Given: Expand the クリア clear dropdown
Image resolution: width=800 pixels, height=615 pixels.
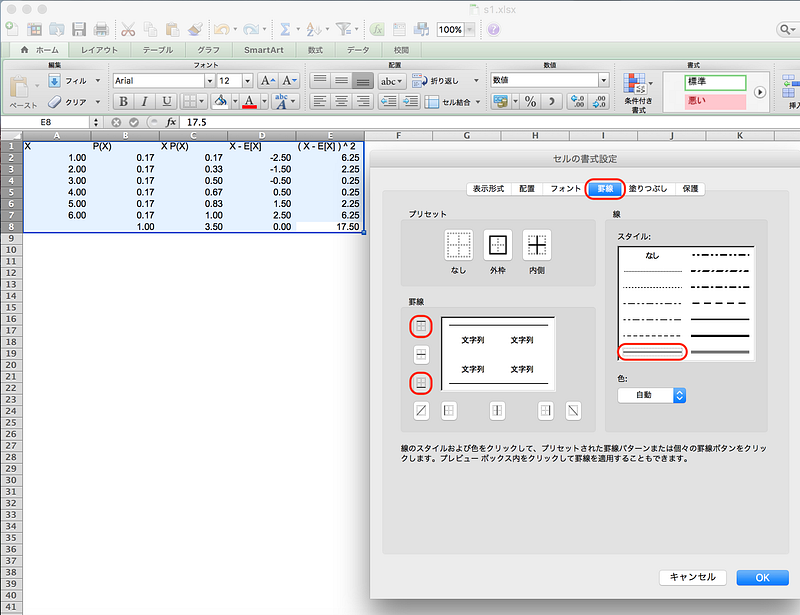Looking at the screenshot, I should click(x=97, y=102).
